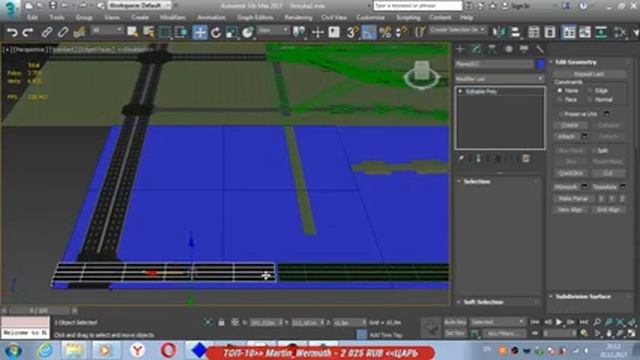Screen dimensions: 640x360
Task: Click the QuickSlice button
Action: (x=570, y=173)
